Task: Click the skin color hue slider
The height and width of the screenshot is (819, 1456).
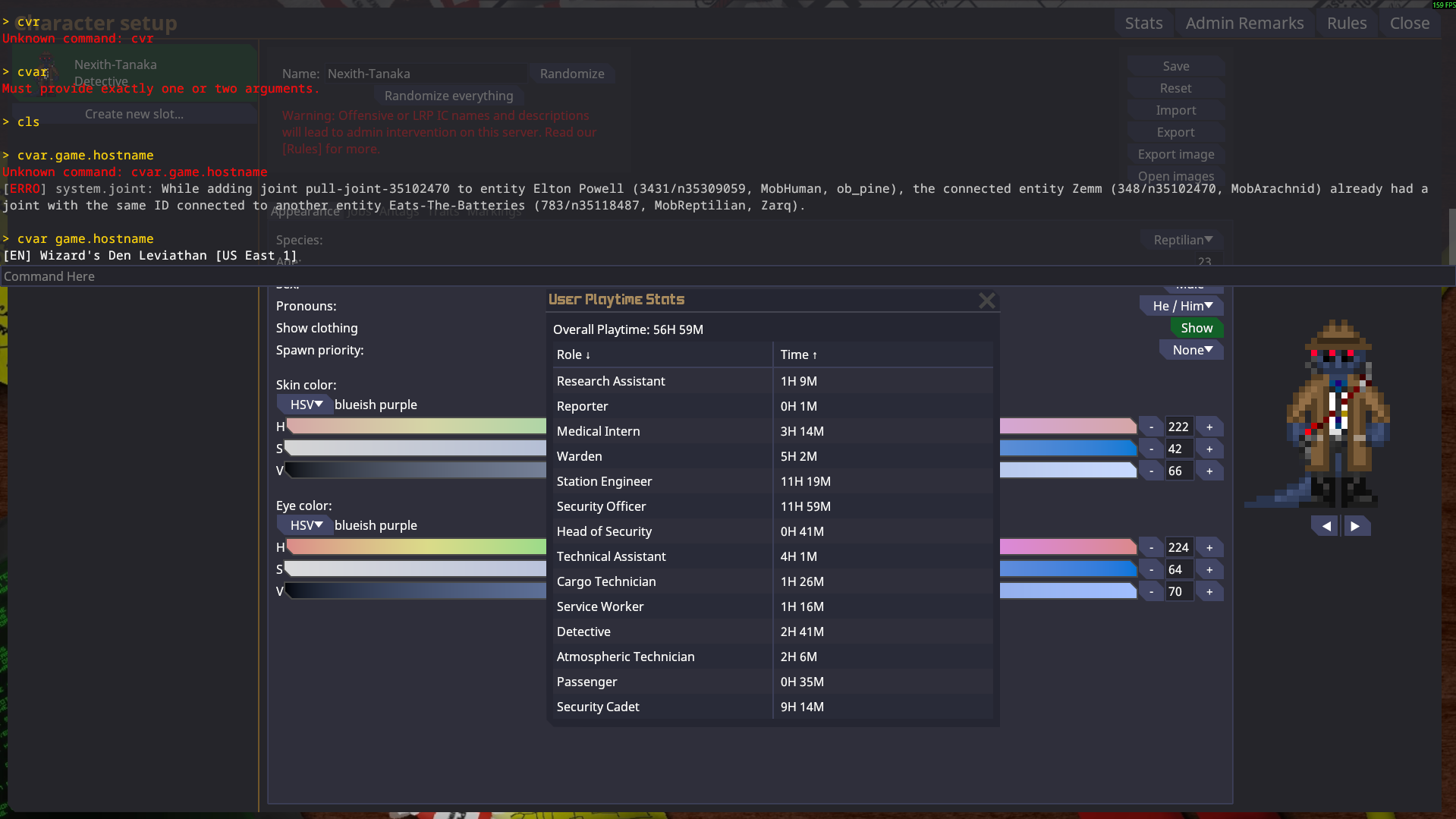Action: tap(416, 427)
